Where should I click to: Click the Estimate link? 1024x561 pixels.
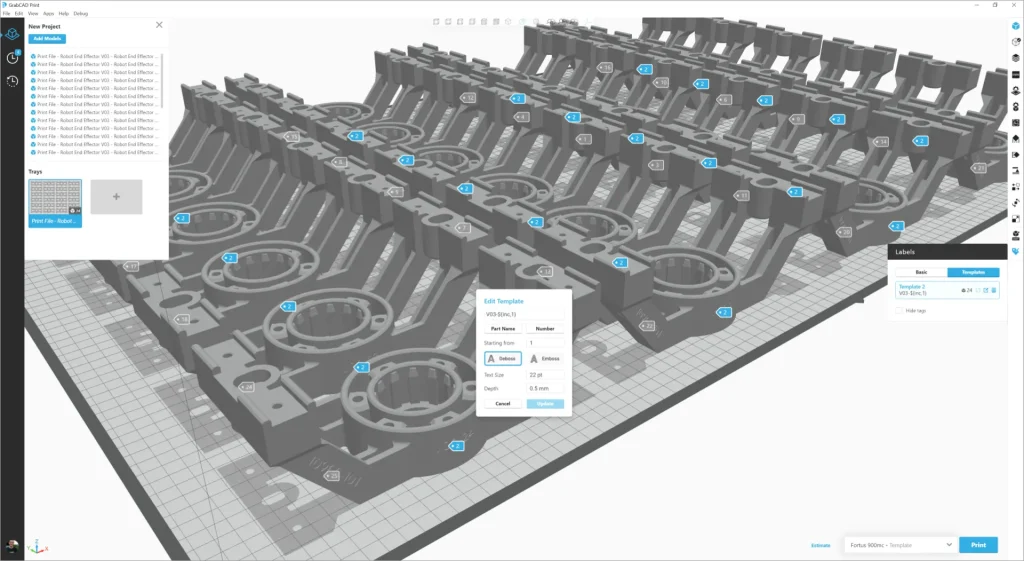point(821,545)
